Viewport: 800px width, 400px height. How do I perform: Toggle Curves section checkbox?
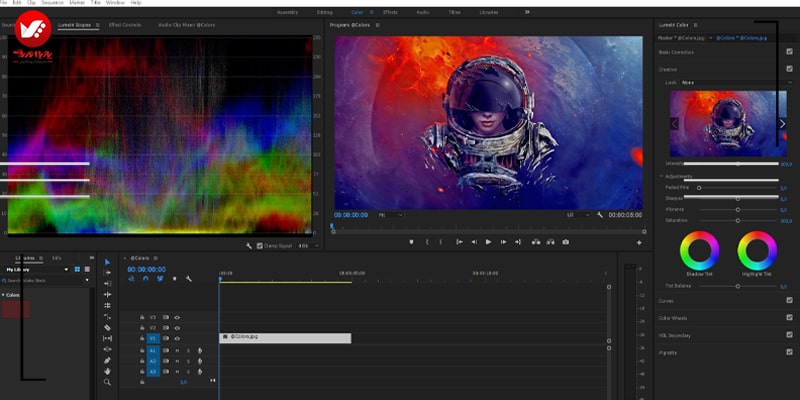pyautogui.click(x=790, y=300)
